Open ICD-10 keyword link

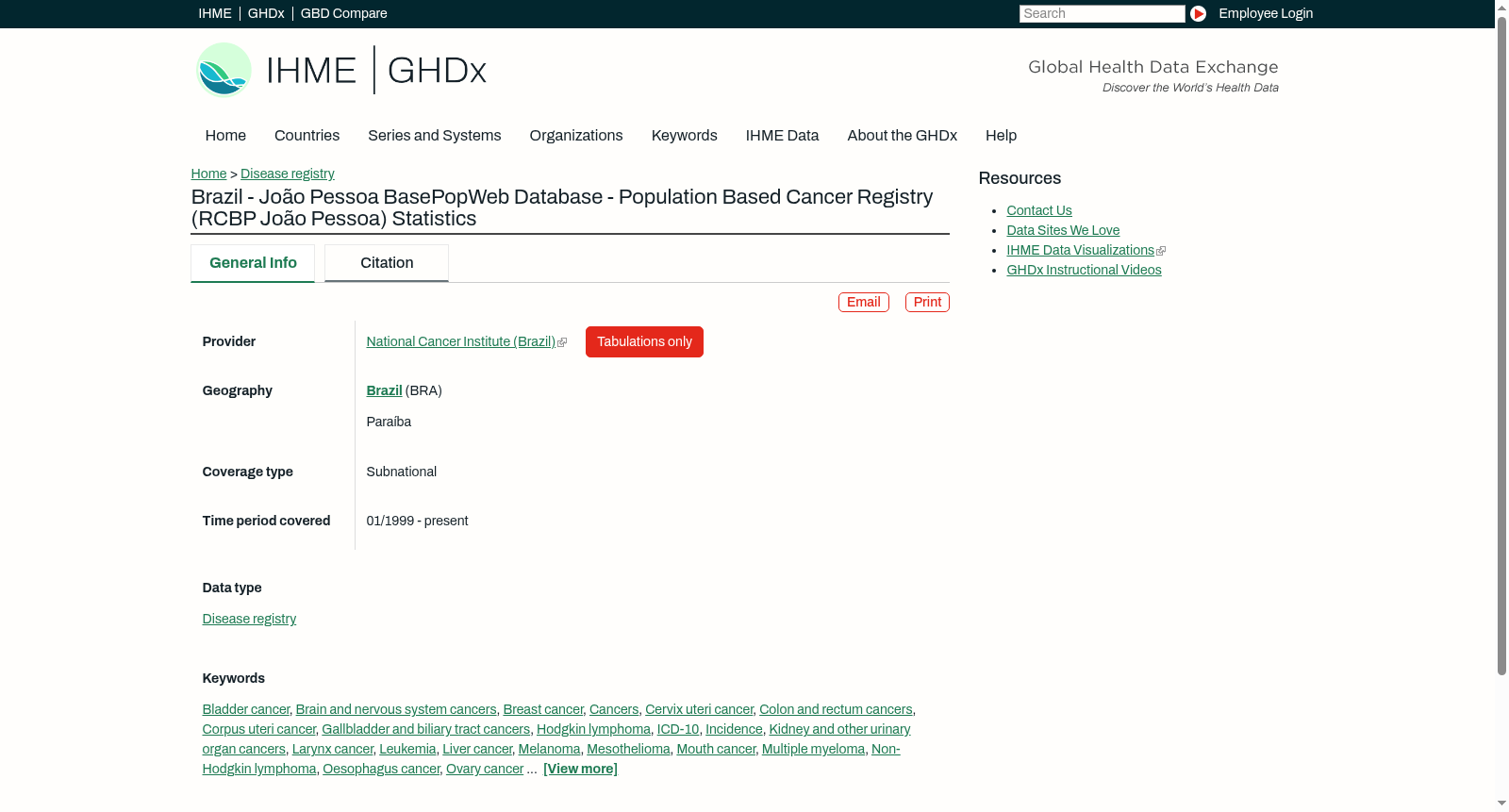(678, 729)
